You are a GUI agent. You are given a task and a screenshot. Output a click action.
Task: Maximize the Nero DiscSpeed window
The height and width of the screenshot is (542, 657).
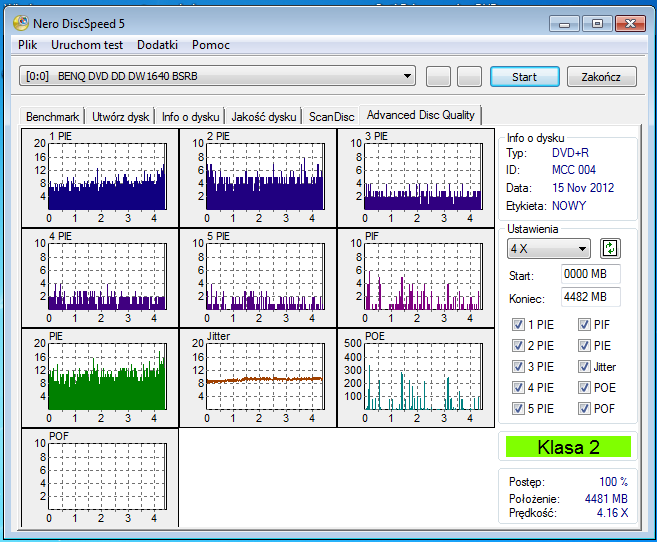pyautogui.click(x=597, y=24)
